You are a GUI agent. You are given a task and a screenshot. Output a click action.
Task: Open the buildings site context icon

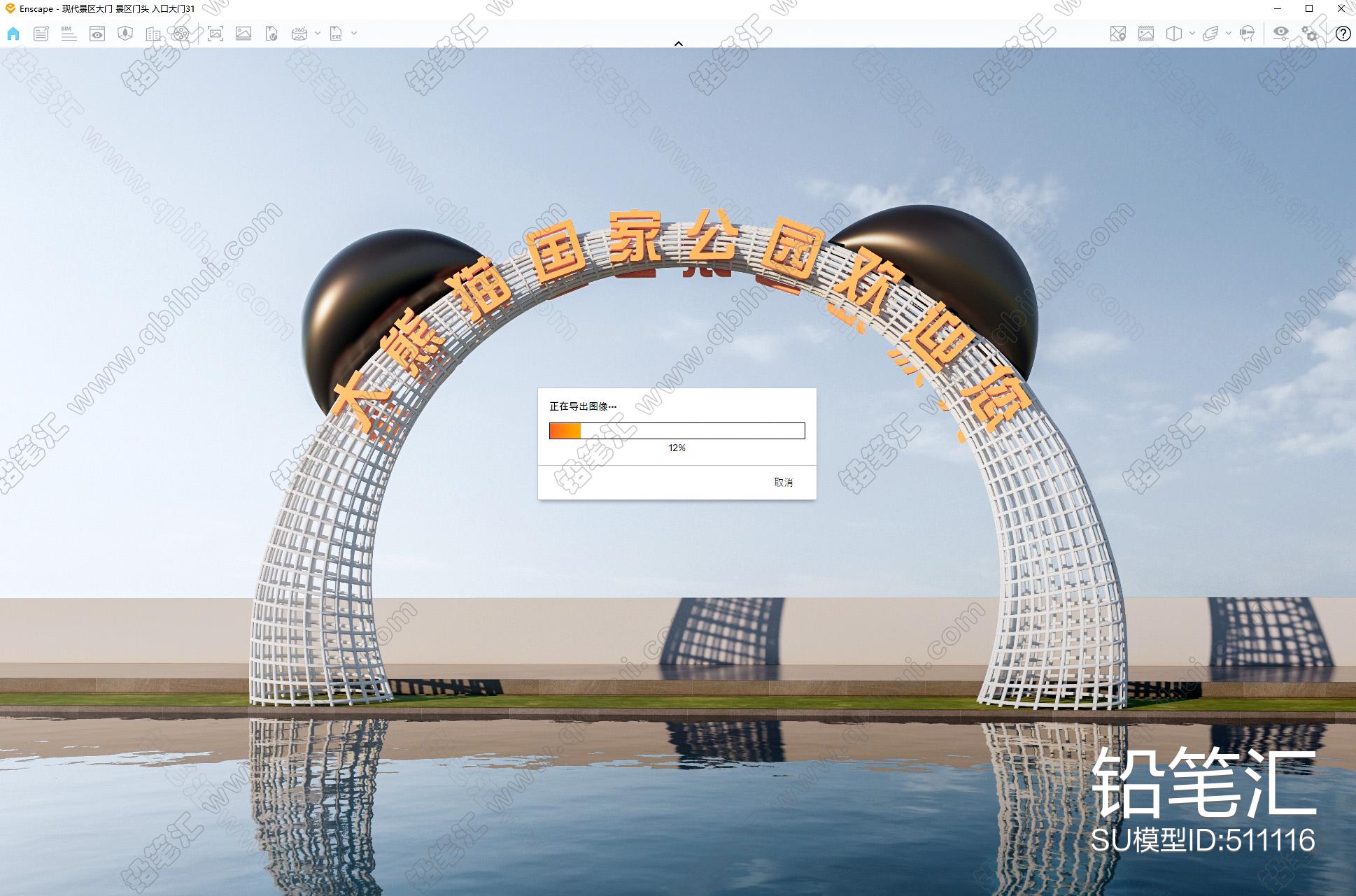click(x=153, y=34)
